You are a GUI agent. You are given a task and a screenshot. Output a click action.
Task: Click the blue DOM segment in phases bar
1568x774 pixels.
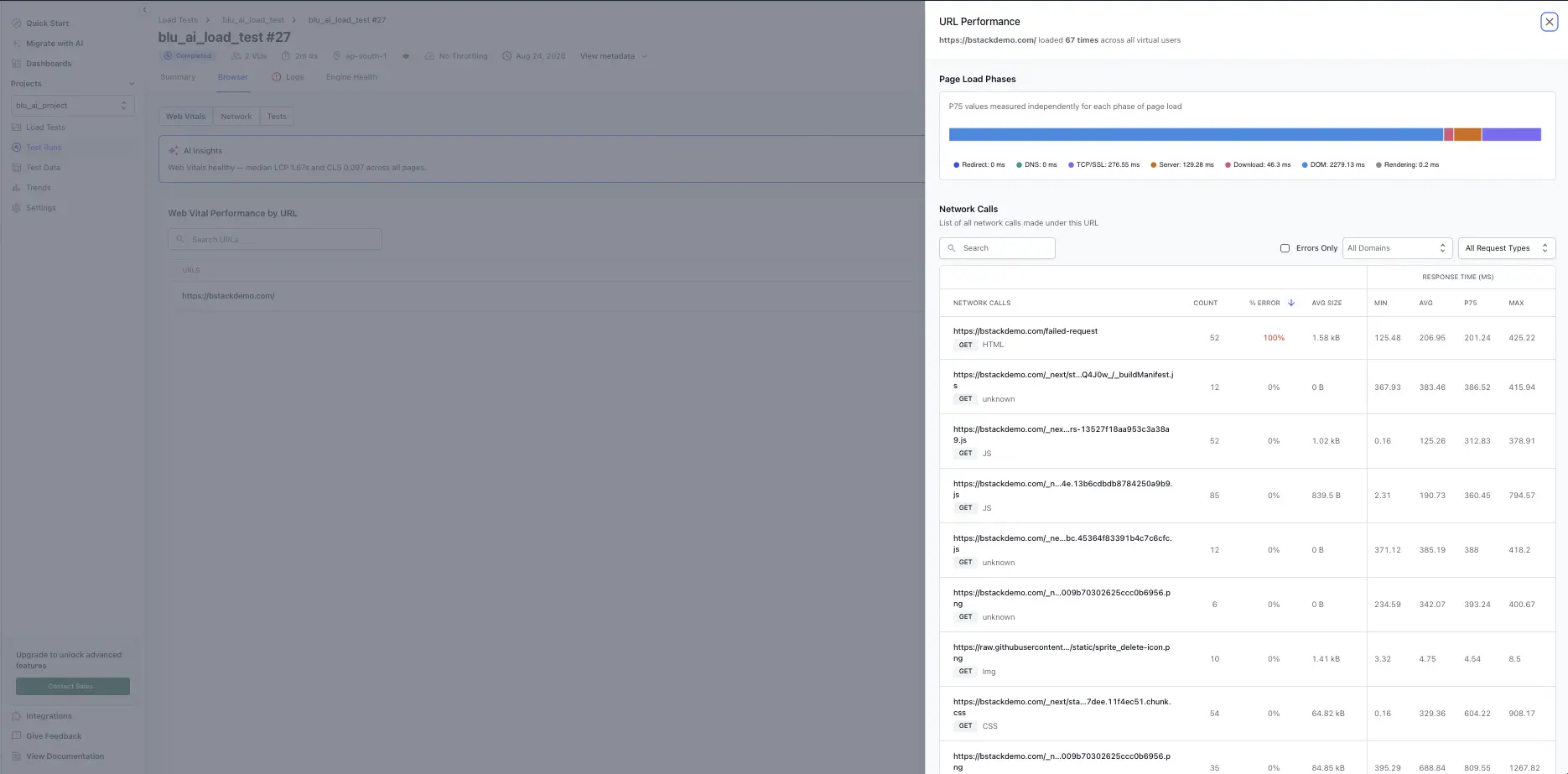click(1196, 134)
